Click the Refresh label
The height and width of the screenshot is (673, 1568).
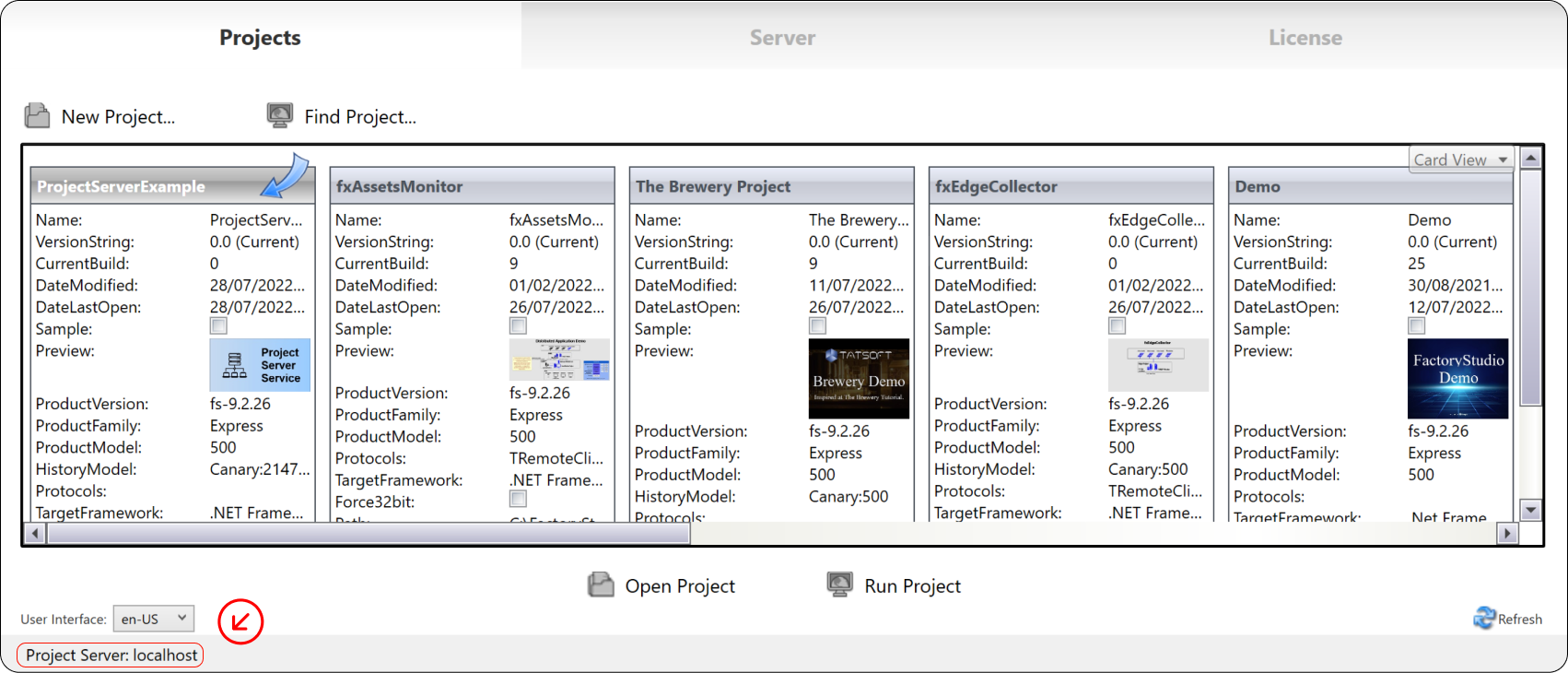[1520, 620]
